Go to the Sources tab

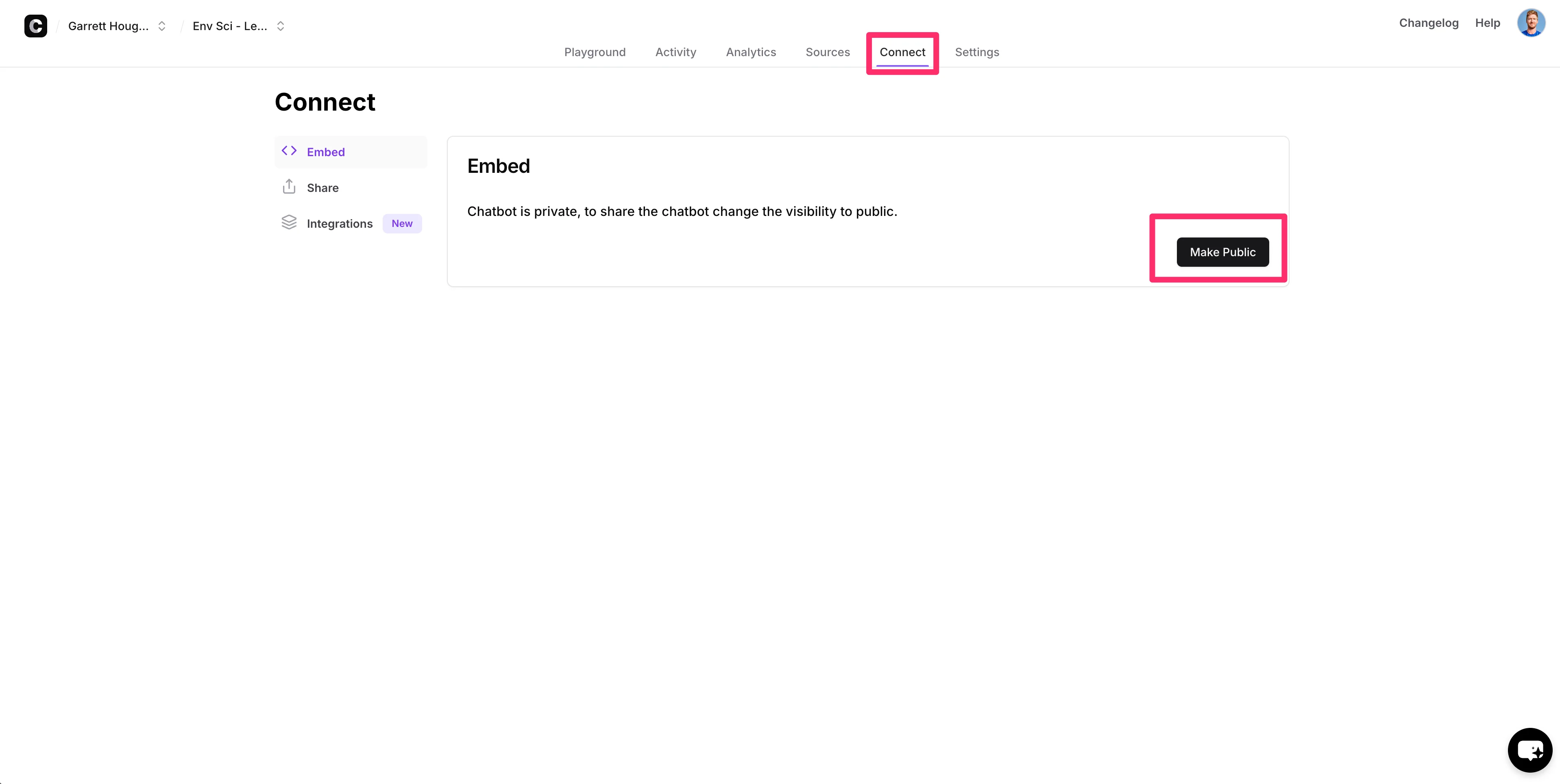pos(827,52)
